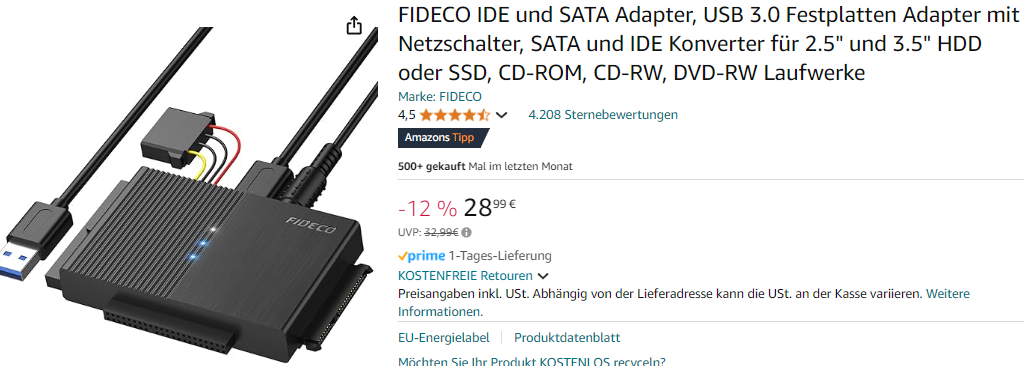Click the -12 % discount label
The image size is (1030, 366).
427,208
